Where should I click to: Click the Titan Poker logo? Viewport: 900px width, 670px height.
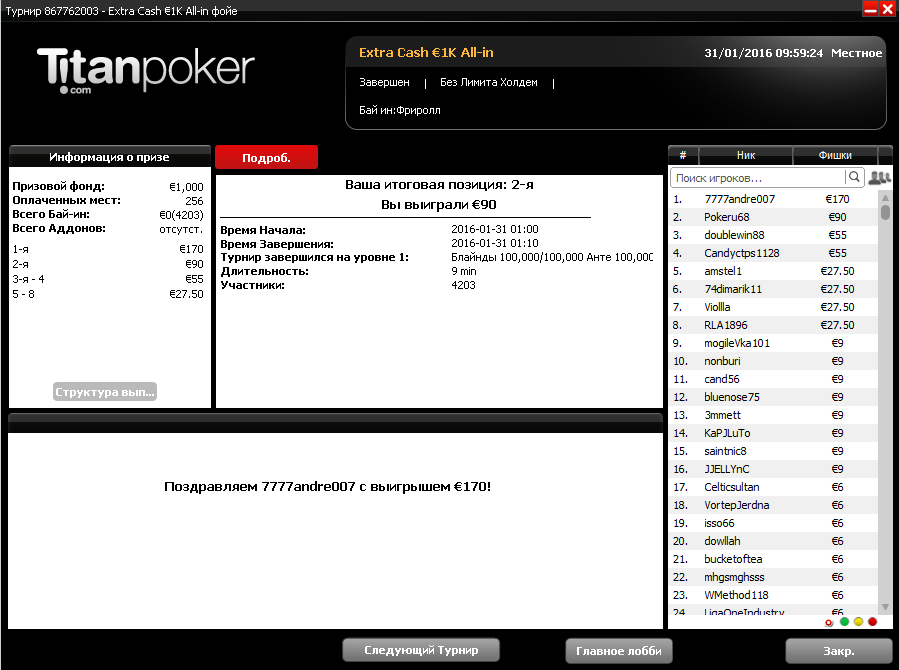tap(146, 69)
